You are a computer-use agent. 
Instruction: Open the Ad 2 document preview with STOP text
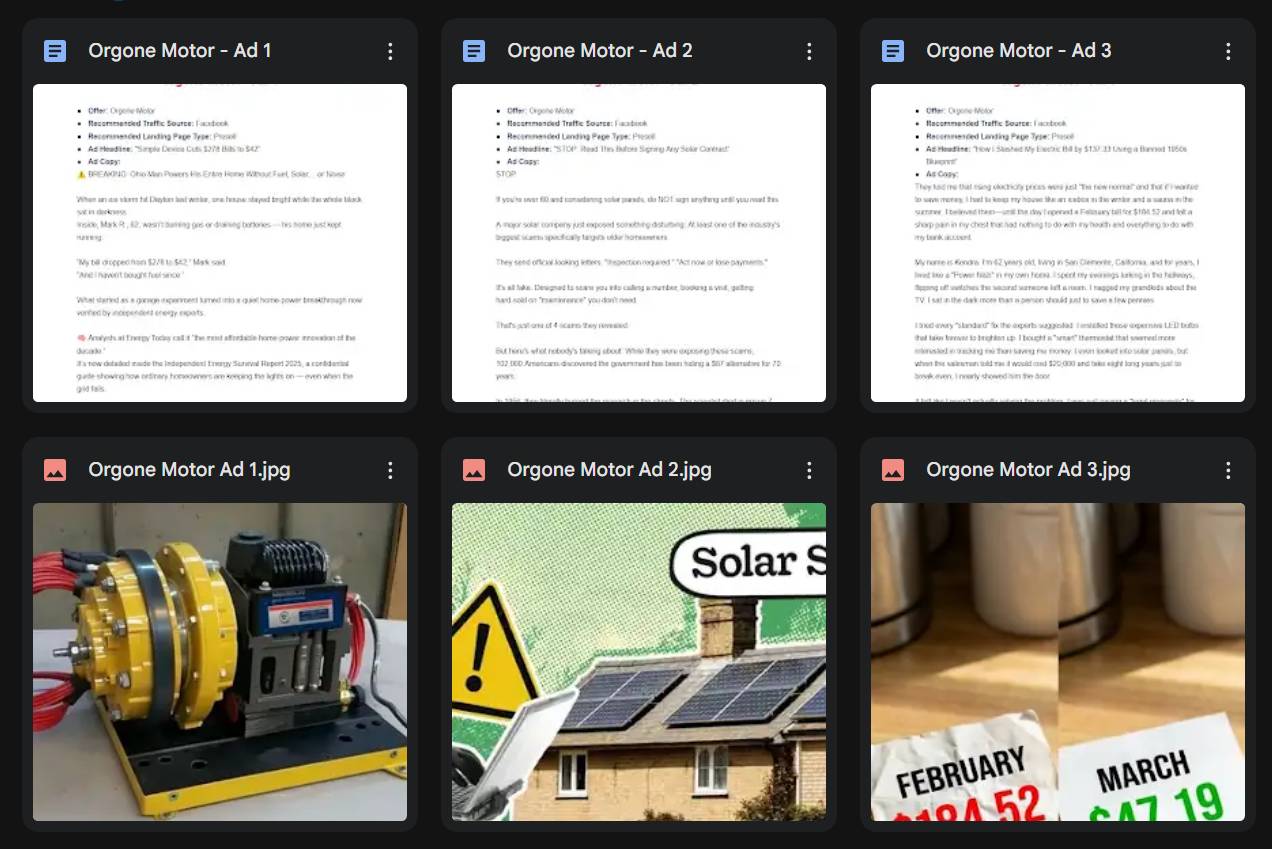639,243
